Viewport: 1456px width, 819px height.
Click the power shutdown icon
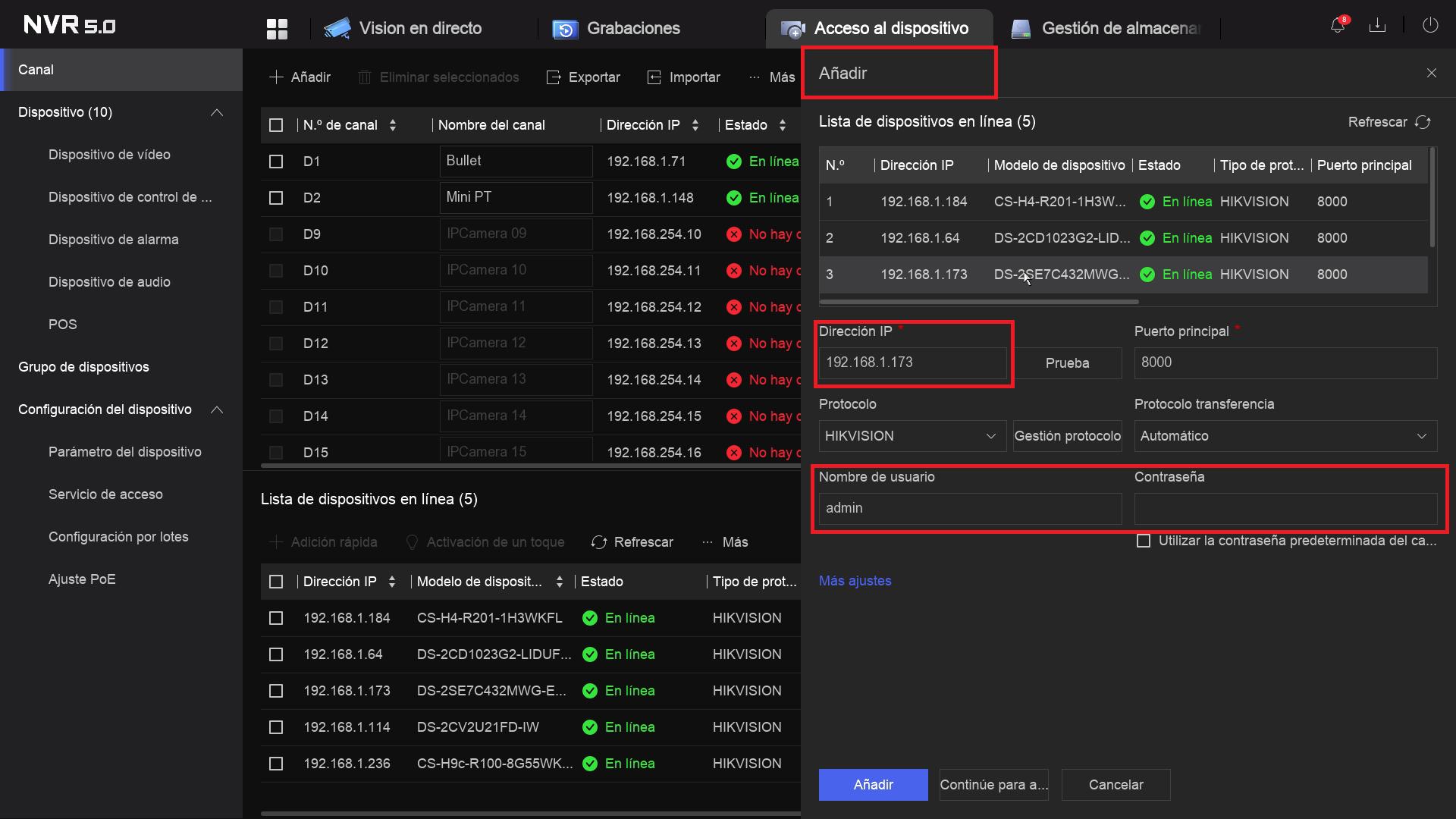point(1430,25)
